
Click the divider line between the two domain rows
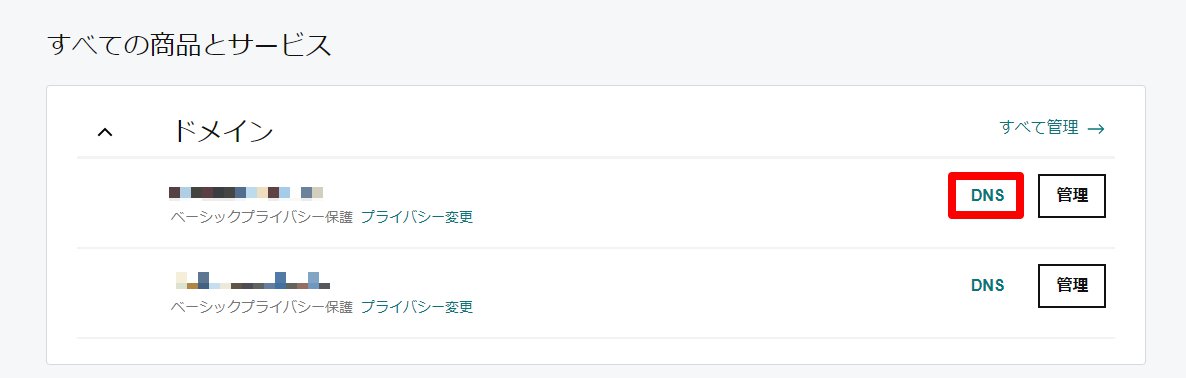[x=596, y=248]
